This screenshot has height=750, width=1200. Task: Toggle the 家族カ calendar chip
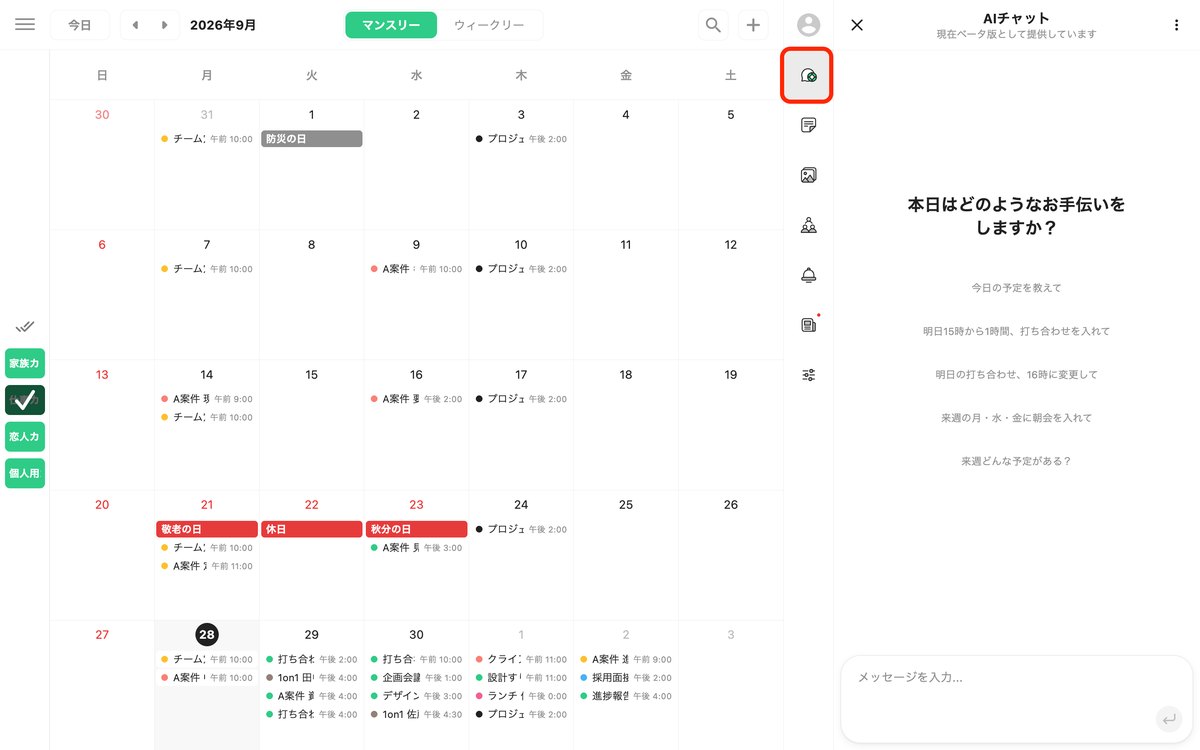click(x=25, y=364)
